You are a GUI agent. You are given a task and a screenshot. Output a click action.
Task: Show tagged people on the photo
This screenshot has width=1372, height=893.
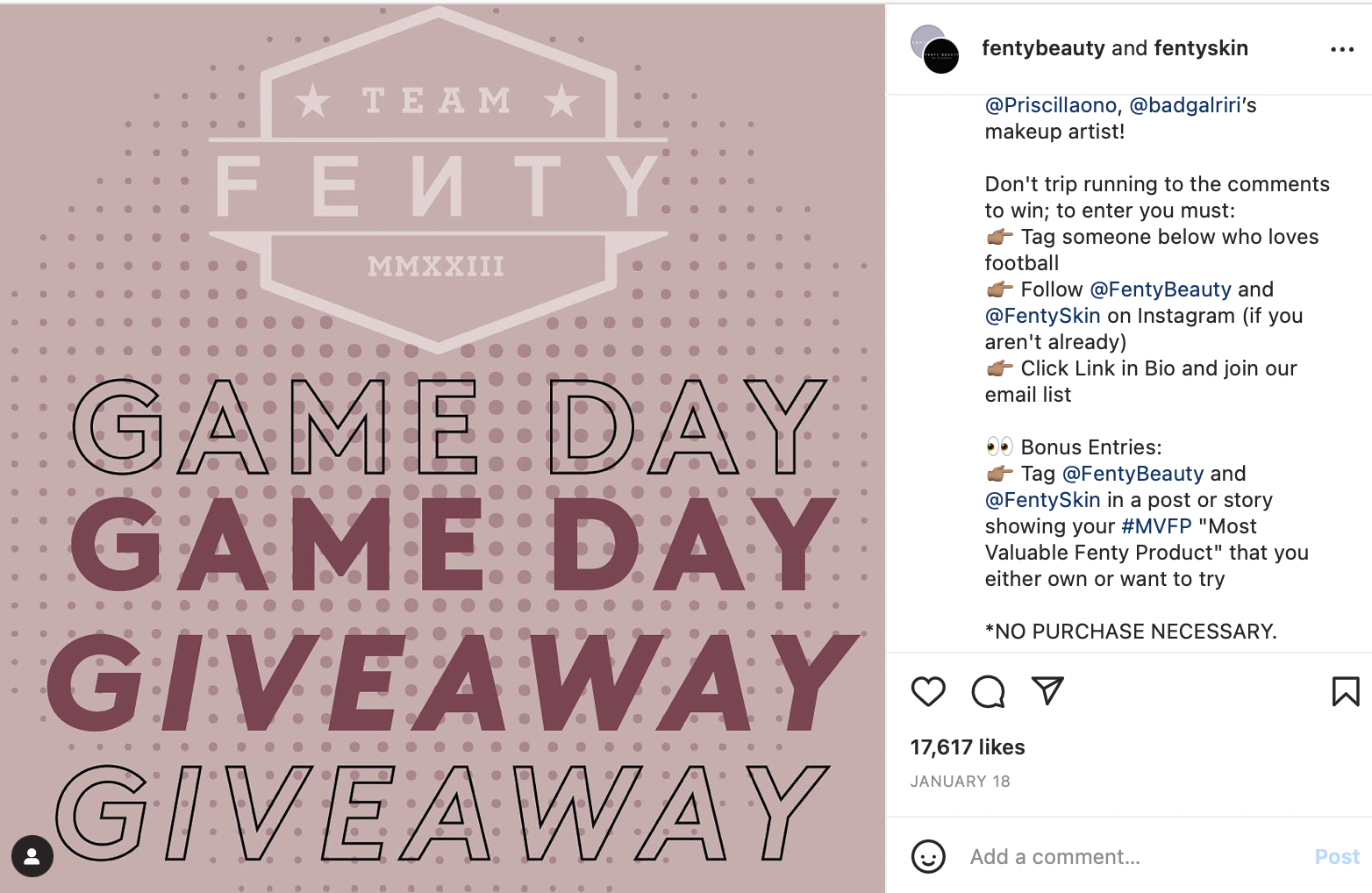(x=32, y=856)
